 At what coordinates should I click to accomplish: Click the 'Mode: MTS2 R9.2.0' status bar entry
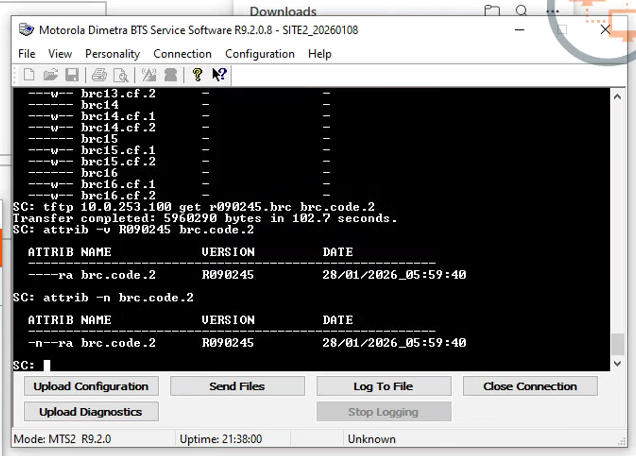(x=62, y=439)
